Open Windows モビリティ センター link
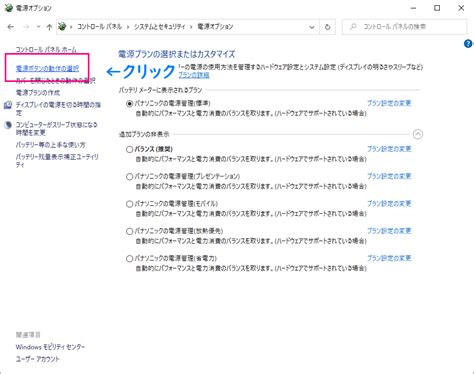This screenshot has height=374, width=474. point(50,347)
